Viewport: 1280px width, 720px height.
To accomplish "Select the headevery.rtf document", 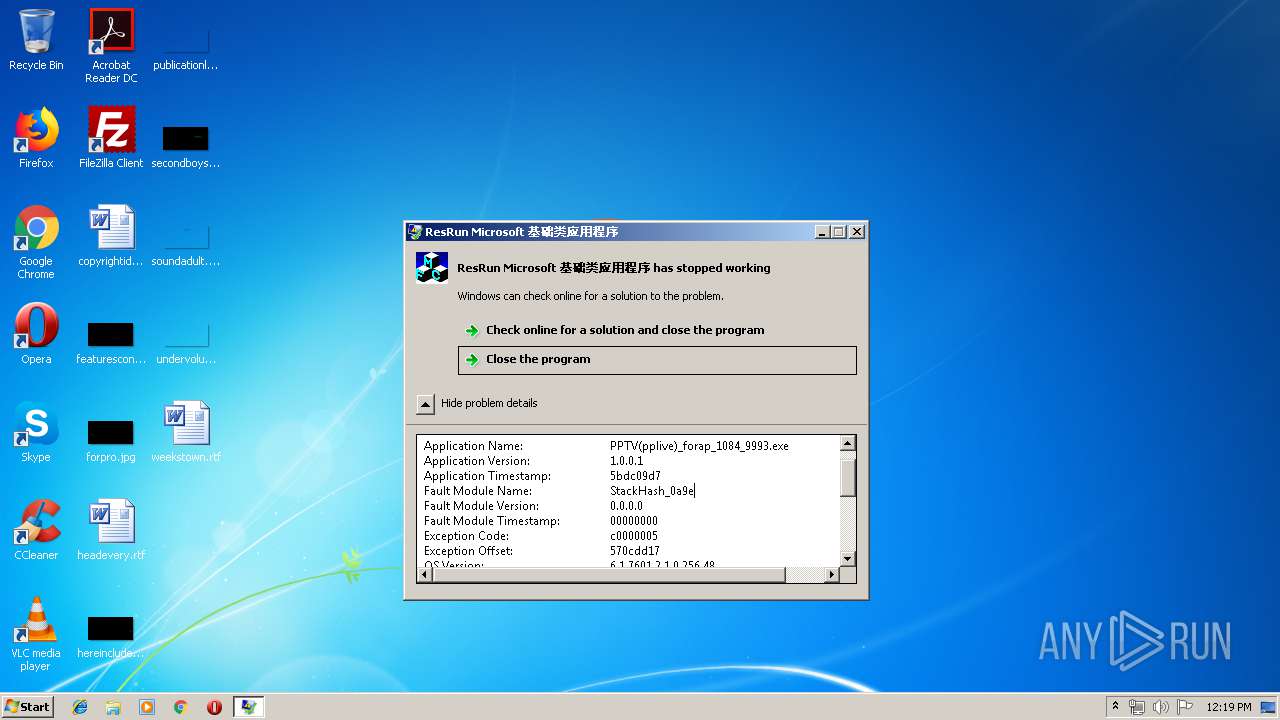I will (x=111, y=530).
